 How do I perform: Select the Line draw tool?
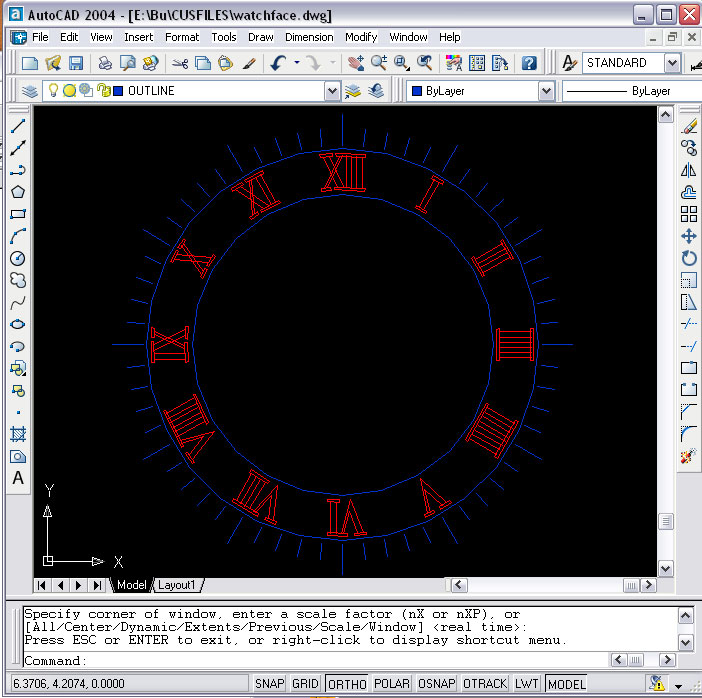18,126
